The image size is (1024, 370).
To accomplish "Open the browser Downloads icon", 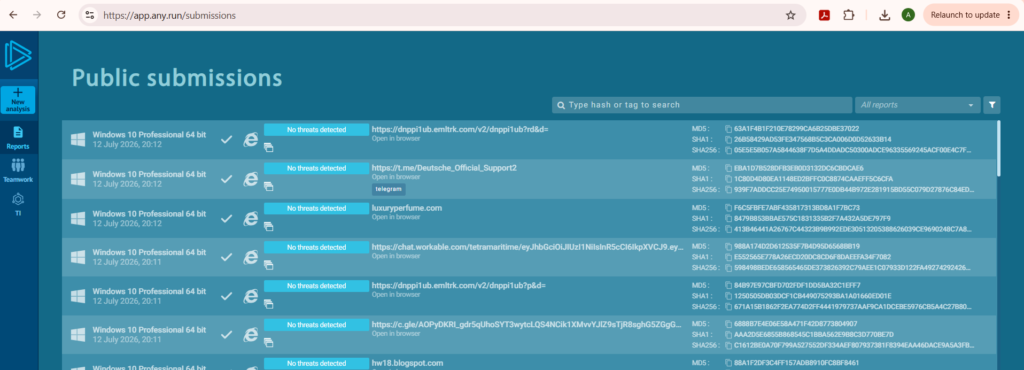I will 884,14.
